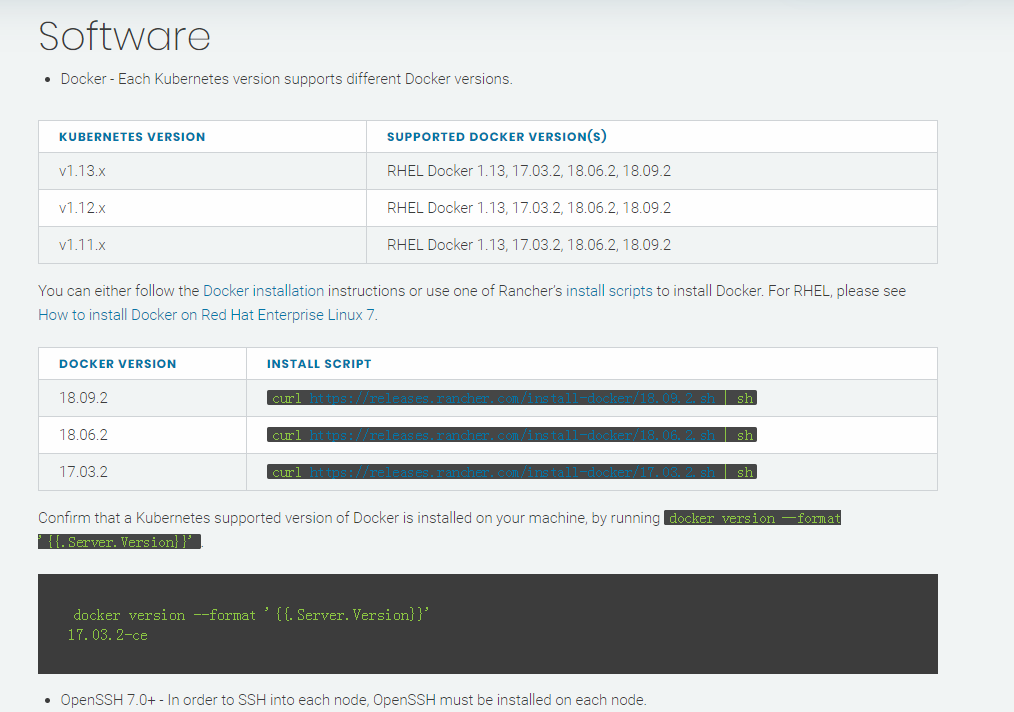Open the Docker installation link

pyautogui.click(x=263, y=291)
